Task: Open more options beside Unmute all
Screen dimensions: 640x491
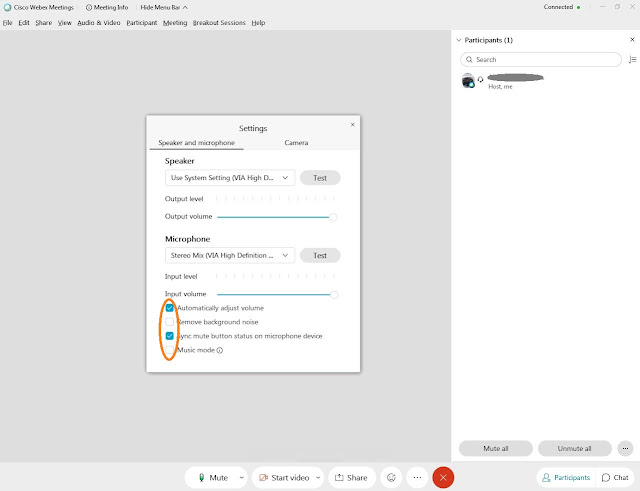Action: [x=625, y=449]
